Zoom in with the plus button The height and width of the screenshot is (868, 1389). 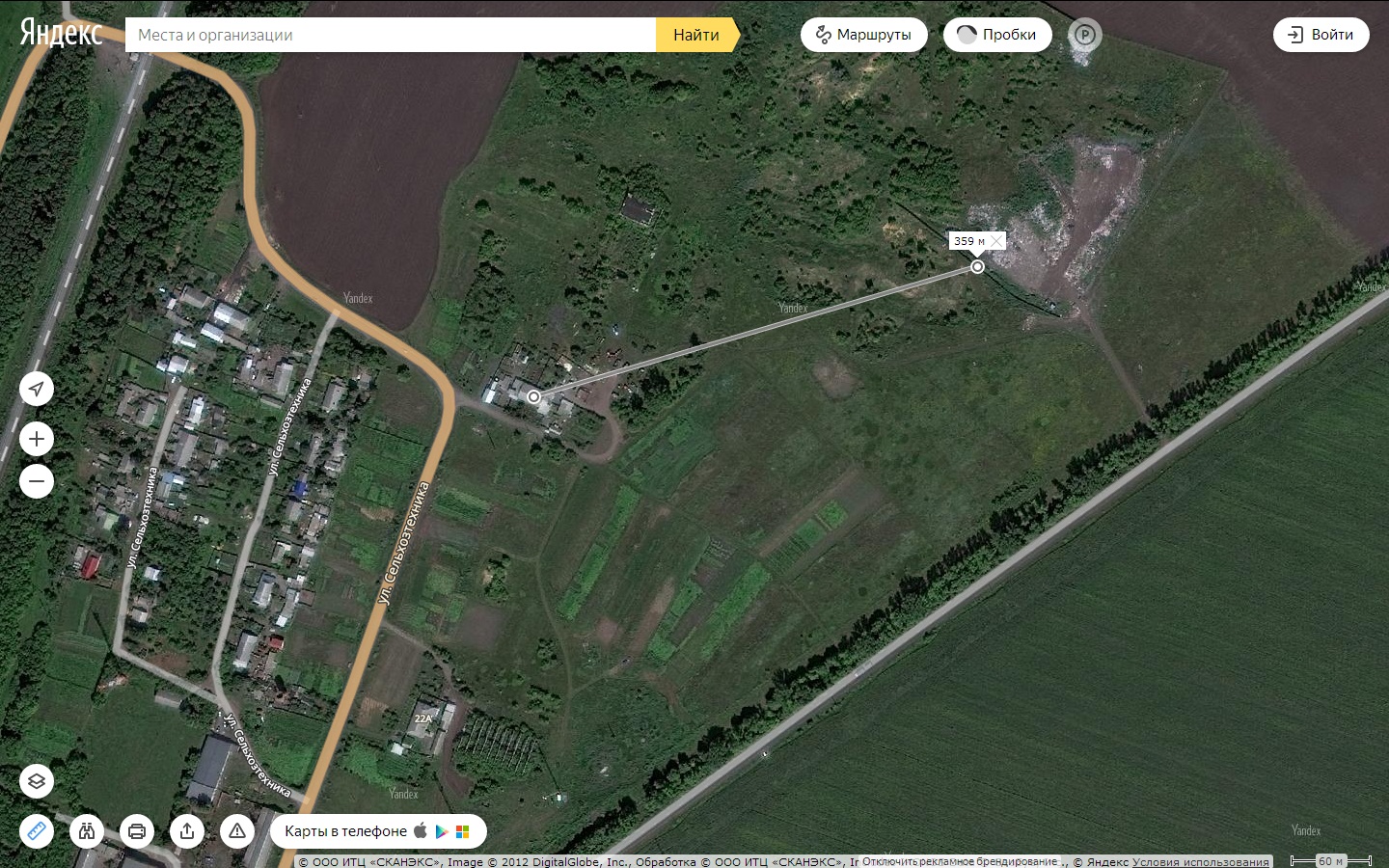[x=37, y=440]
